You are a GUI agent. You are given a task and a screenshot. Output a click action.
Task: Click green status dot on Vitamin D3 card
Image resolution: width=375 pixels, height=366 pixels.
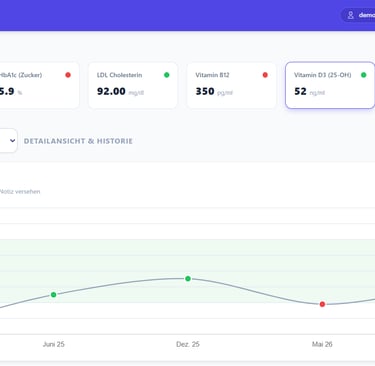click(364, 75)
